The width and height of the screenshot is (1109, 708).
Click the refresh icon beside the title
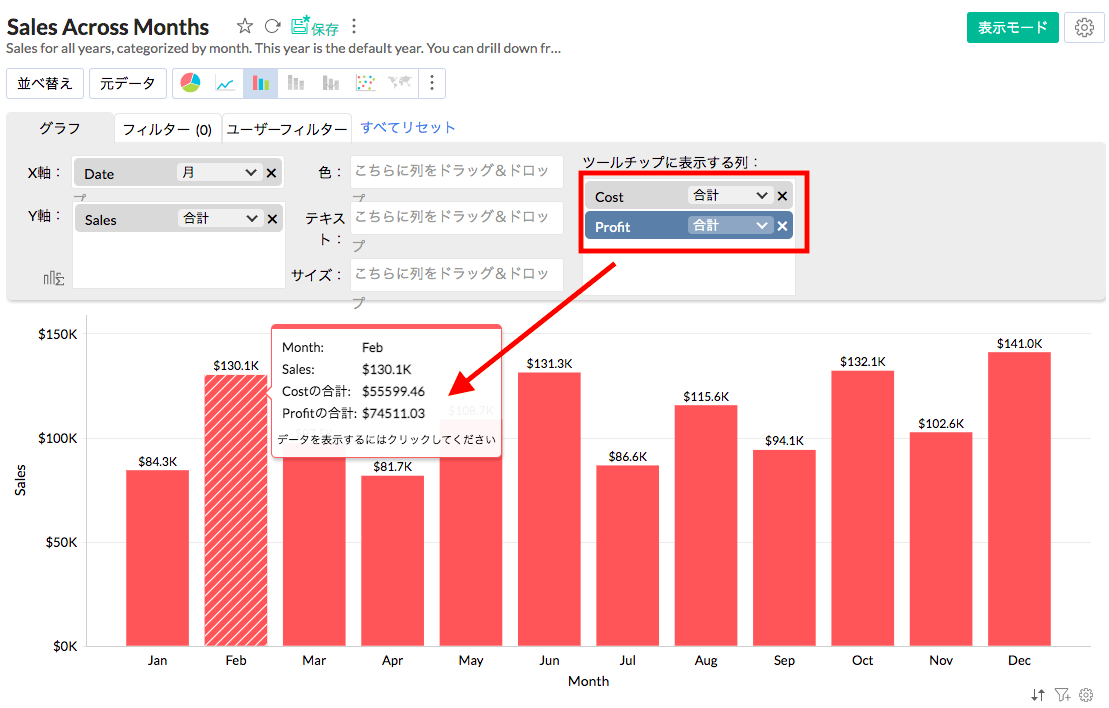[272, 27]
